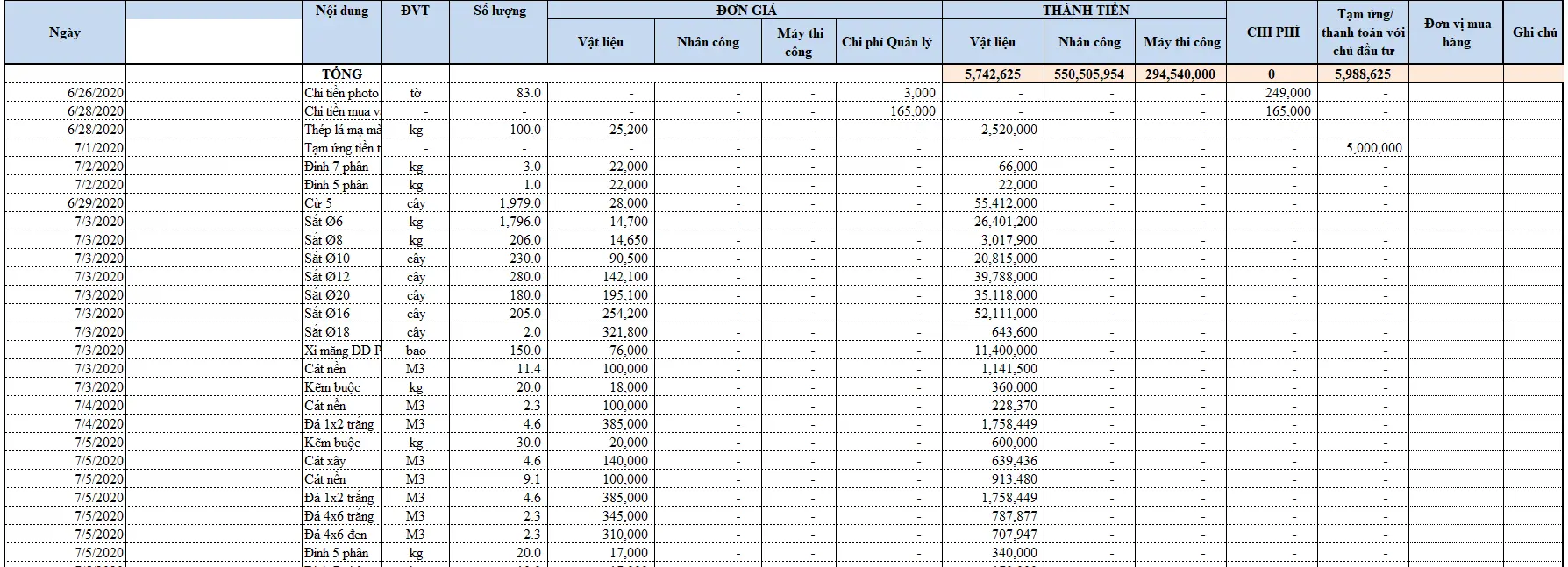
Task: Click the Đơn vị mua hàng header
Action: [1456, 32]
